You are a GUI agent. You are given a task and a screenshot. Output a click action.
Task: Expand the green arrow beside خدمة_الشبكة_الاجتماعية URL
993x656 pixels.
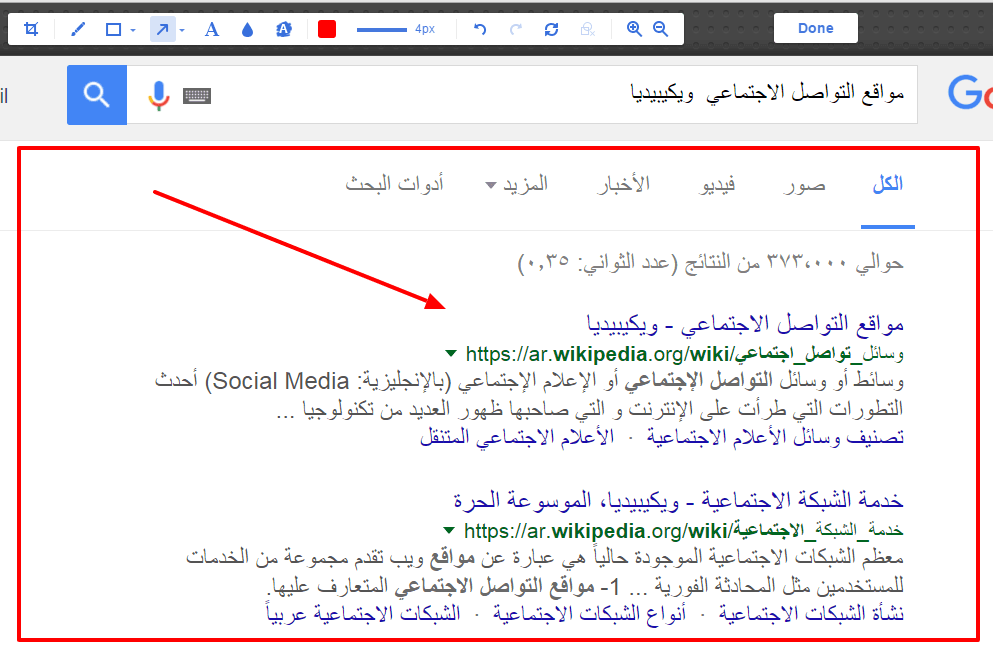[449, 530]
